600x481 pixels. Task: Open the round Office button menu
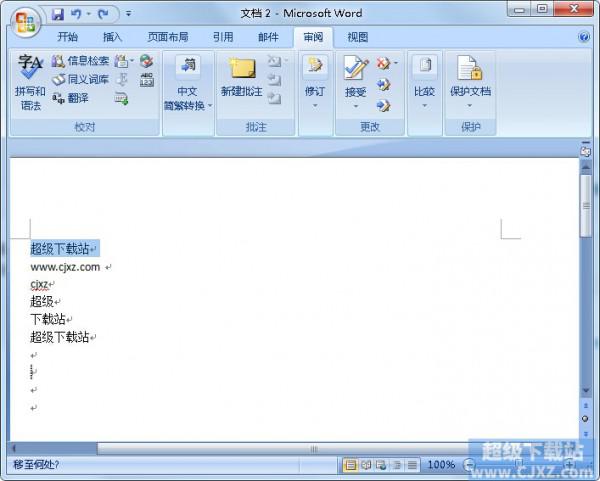coord(26,22)
